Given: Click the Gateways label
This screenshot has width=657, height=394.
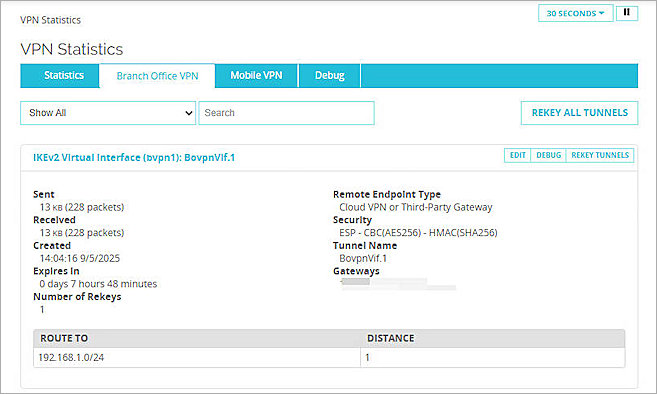Looking at the screenshot, I should tap(356, 271).
